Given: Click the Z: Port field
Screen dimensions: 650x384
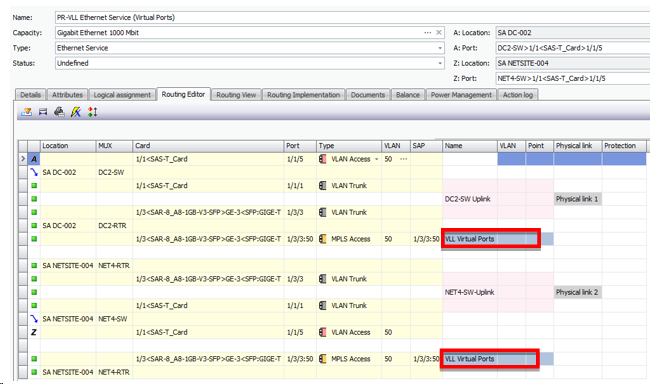Looking at the screenshot, I should point(573,78).
